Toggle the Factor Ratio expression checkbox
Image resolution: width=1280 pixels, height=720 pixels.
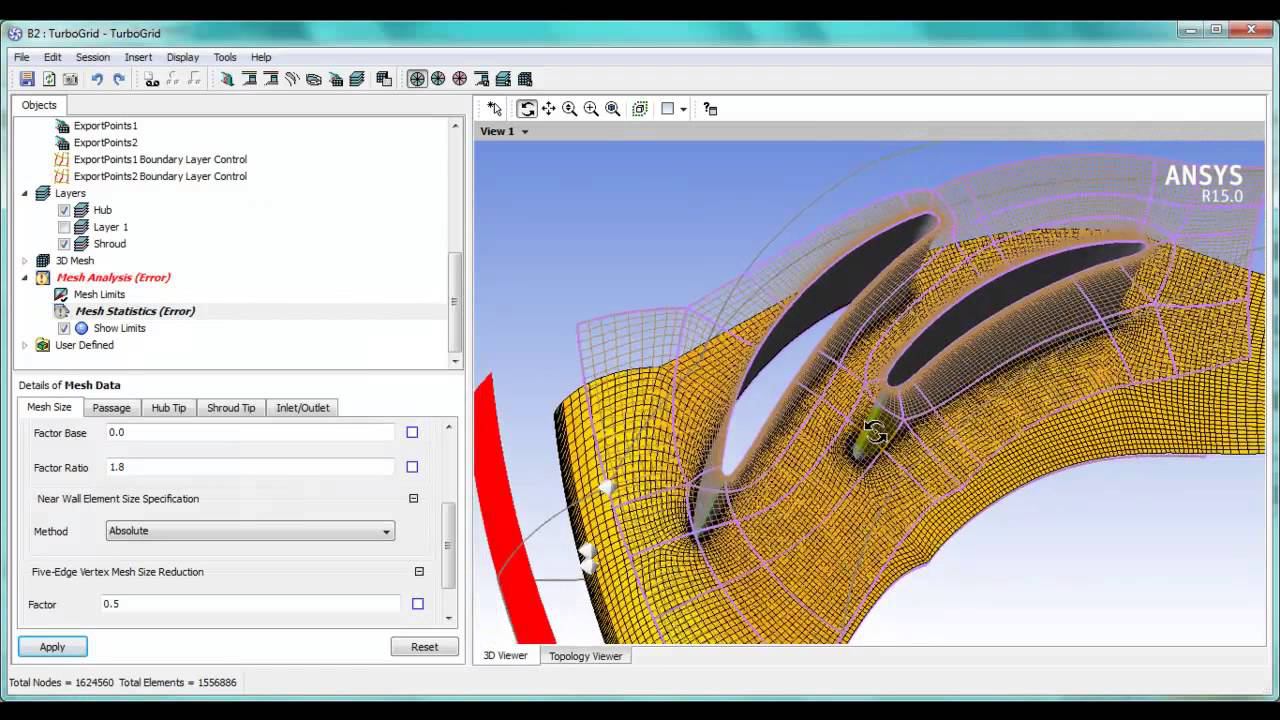click(412, 467)
